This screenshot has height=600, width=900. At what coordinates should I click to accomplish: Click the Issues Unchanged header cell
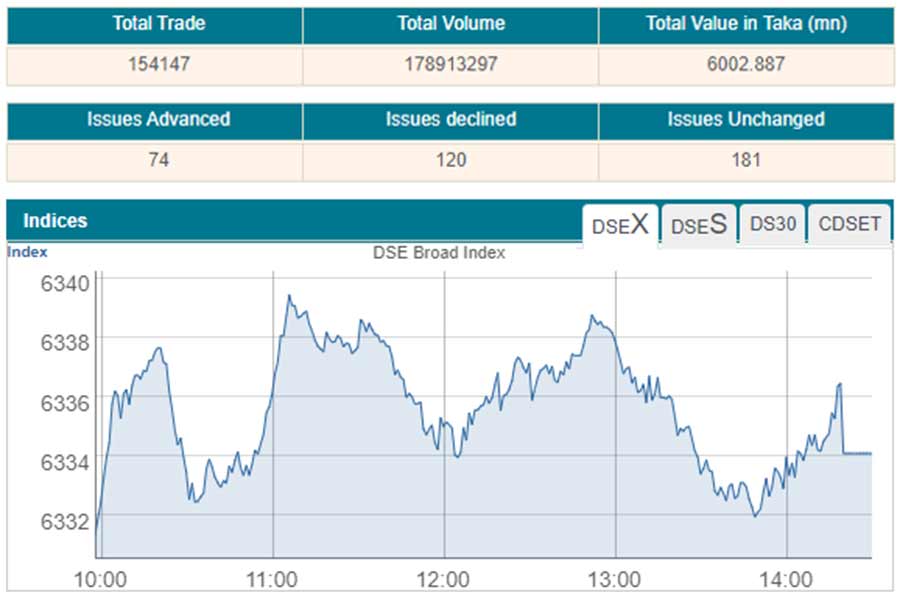pos(746,119)
